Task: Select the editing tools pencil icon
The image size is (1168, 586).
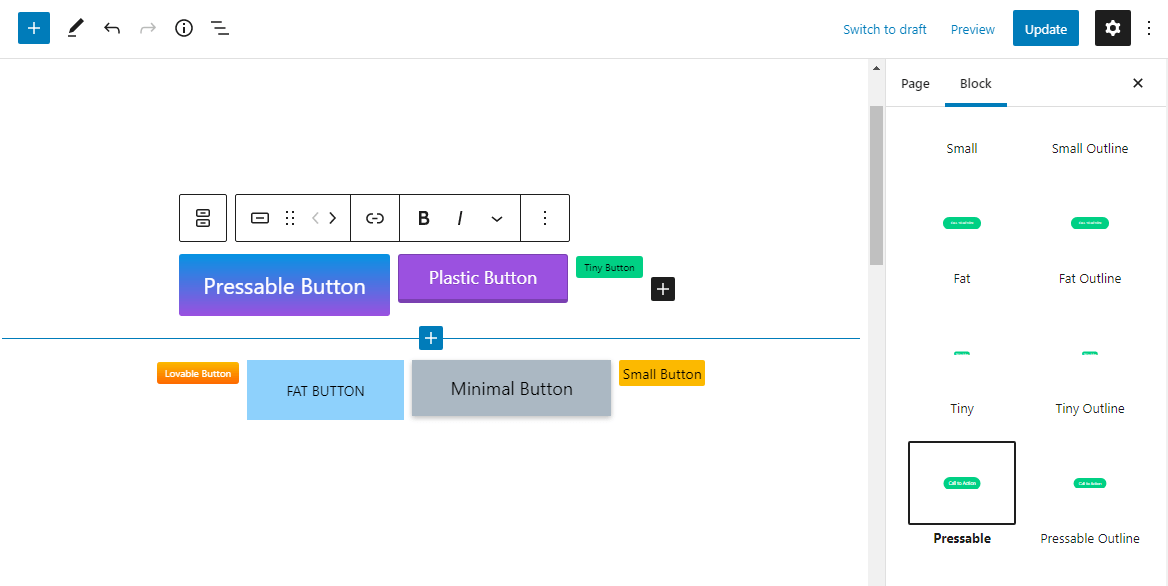Action: coord(74,27)
